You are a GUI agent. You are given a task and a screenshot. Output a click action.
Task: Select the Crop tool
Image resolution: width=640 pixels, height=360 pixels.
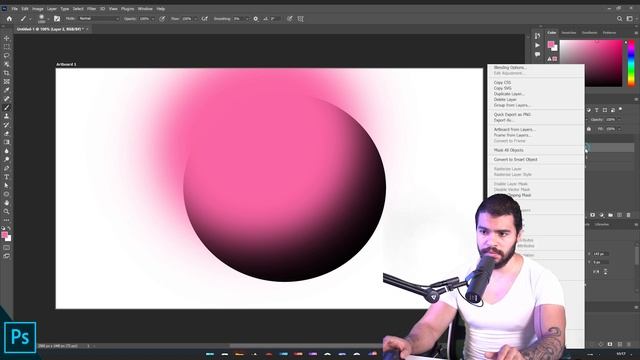[x=7, y=73]
